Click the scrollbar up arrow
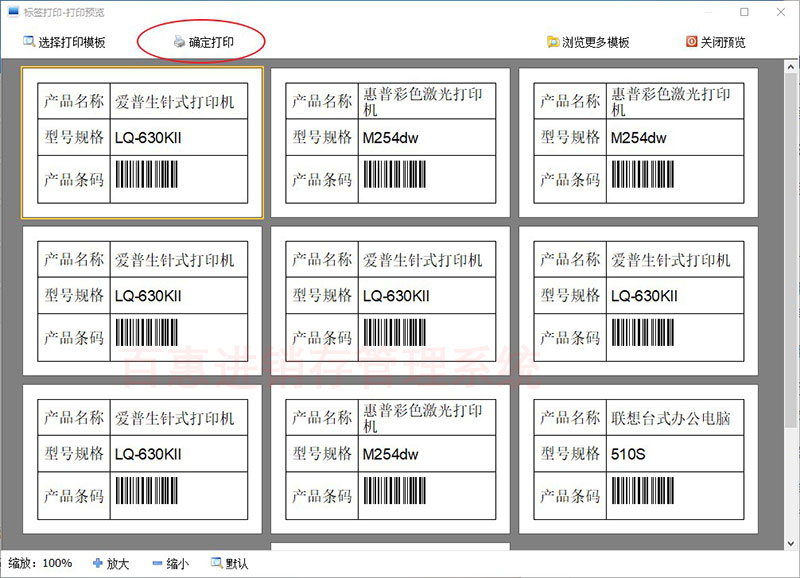The width and height of the screenshot is (800, 578). [x=791, y=67]
